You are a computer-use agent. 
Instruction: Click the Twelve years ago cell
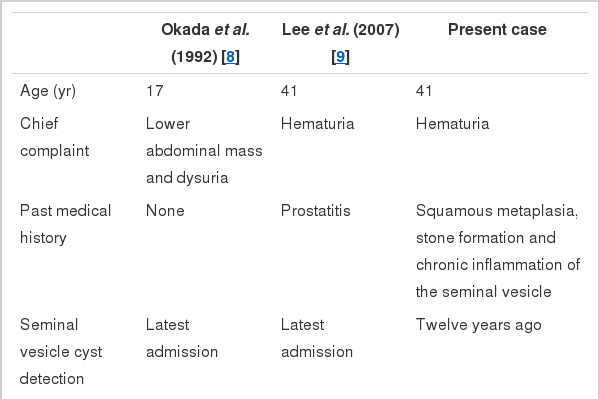point(478,325)
